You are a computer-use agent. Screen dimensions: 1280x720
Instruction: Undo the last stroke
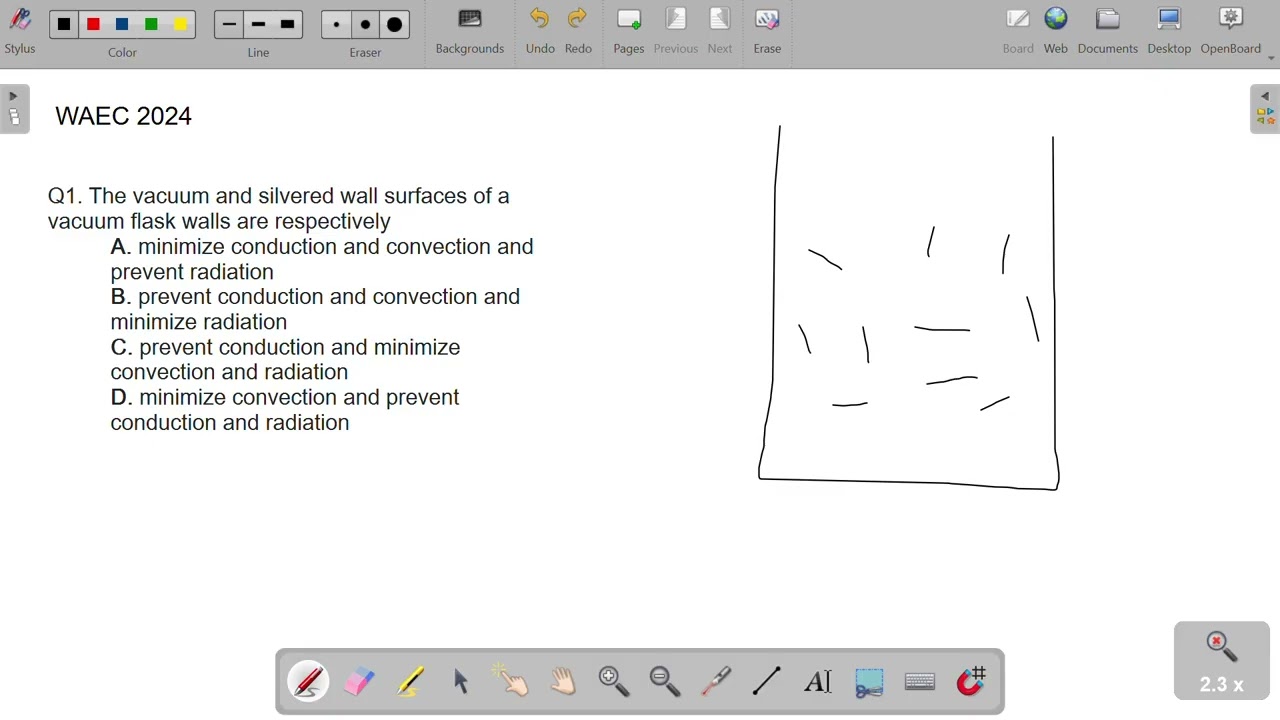point(540,31)
